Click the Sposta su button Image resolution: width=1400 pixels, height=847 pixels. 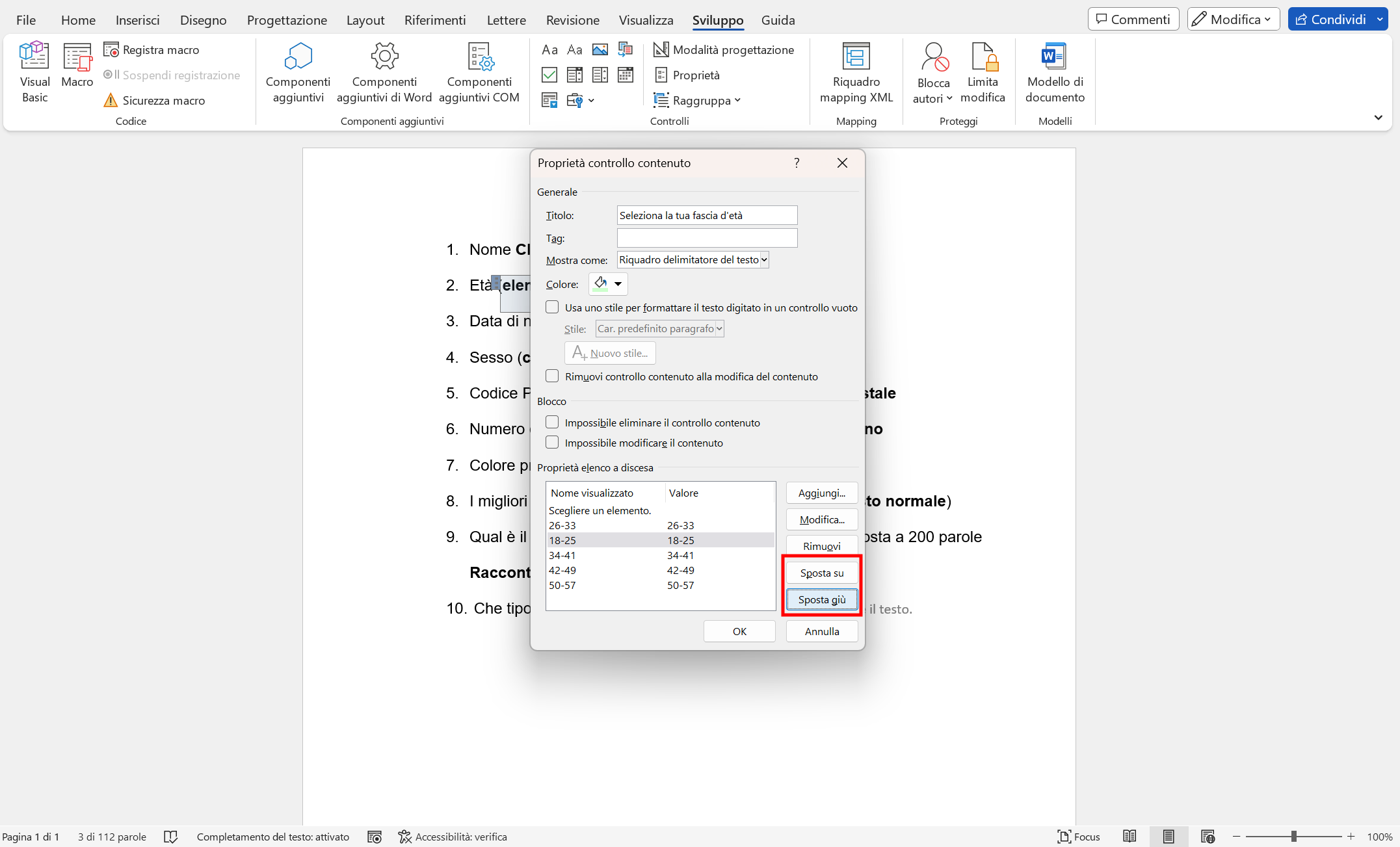tap(821, 573)
